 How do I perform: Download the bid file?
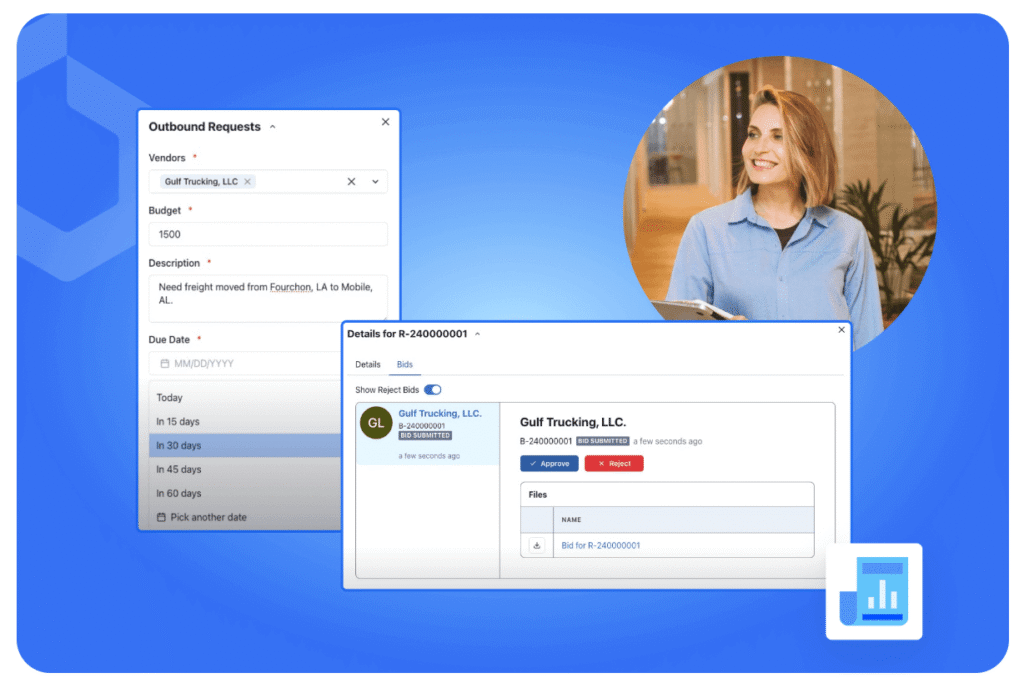click(537, 546)
